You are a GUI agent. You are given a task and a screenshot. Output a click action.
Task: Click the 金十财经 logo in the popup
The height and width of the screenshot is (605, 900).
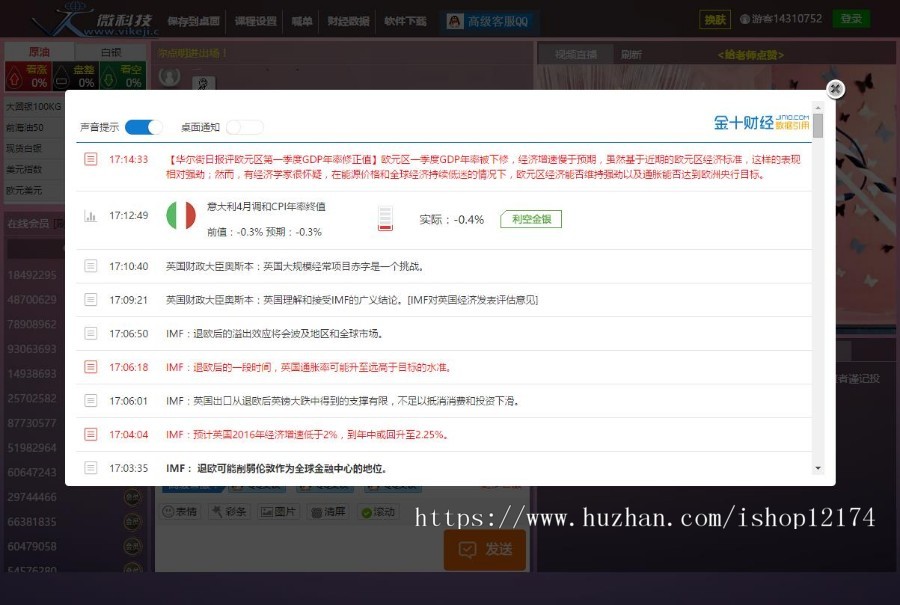(762, 122)
